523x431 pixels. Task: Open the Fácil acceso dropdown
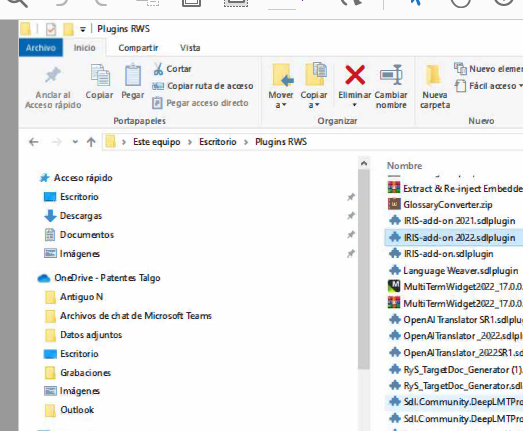point(488,86)
